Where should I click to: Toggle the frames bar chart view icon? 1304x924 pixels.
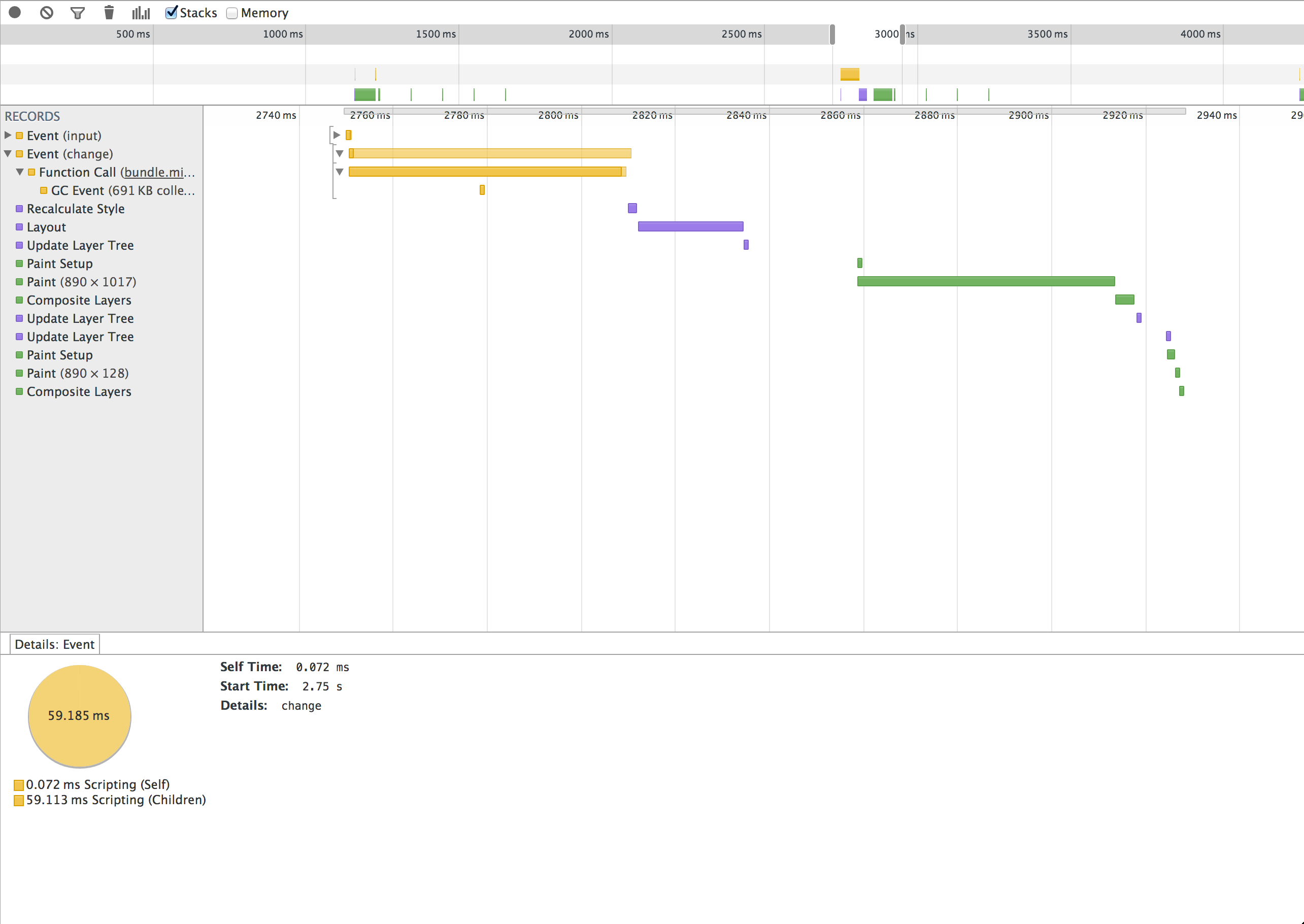pyautogui.click(x=141, y=13)
